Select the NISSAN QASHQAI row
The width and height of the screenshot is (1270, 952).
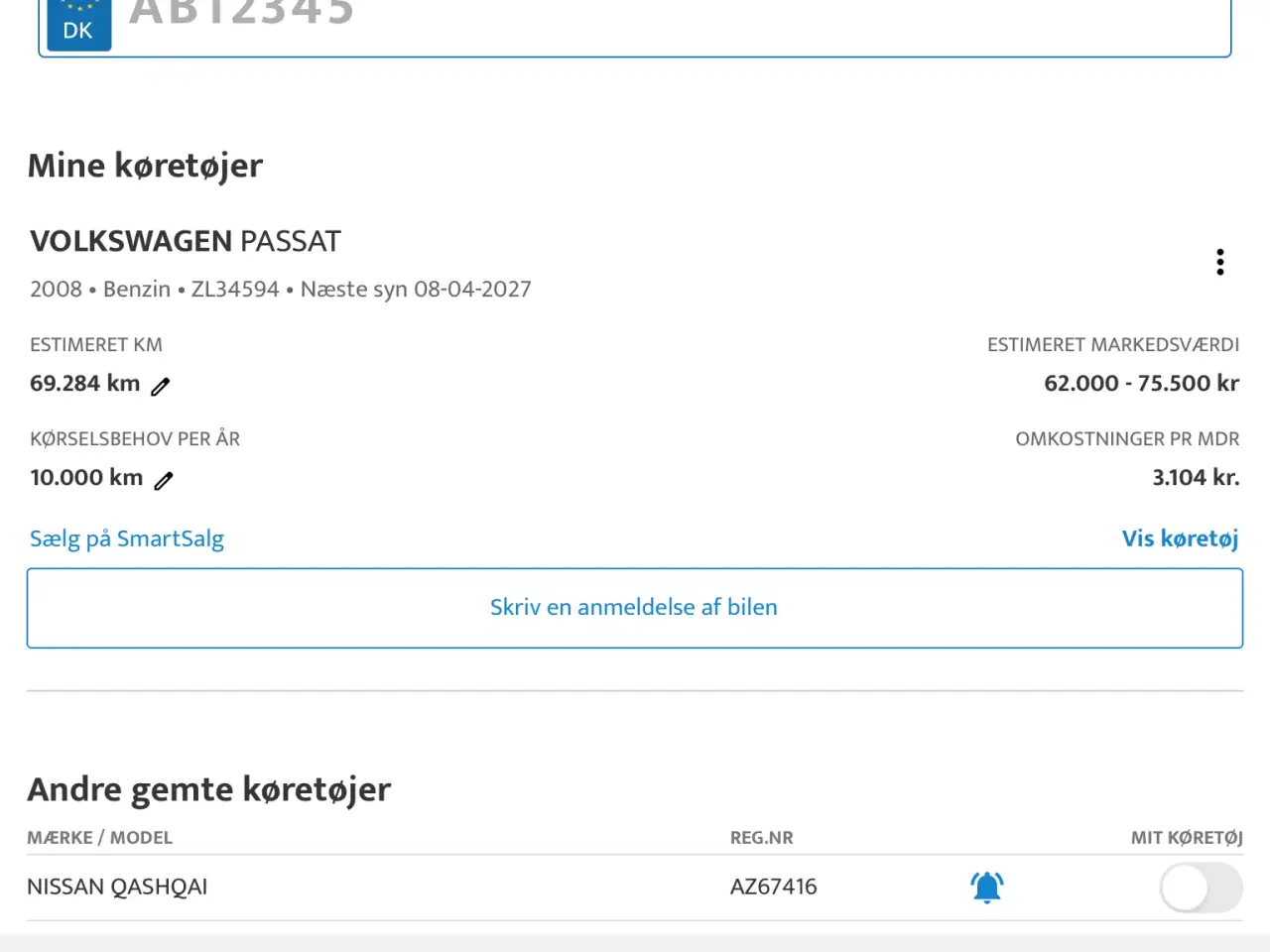click(118, 887)
